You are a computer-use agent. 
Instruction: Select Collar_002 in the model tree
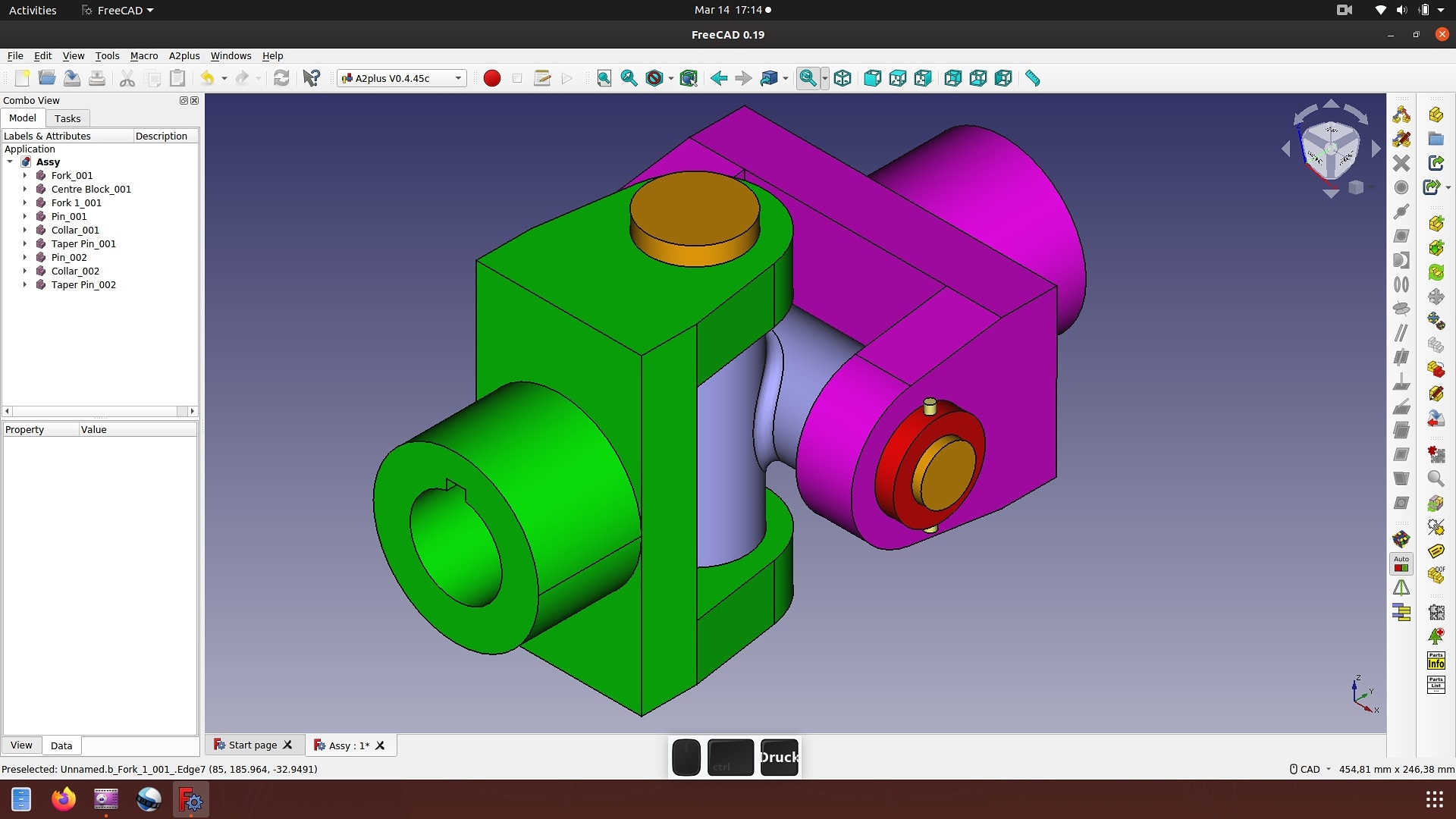pyautogui.click(x=75, y=271)
